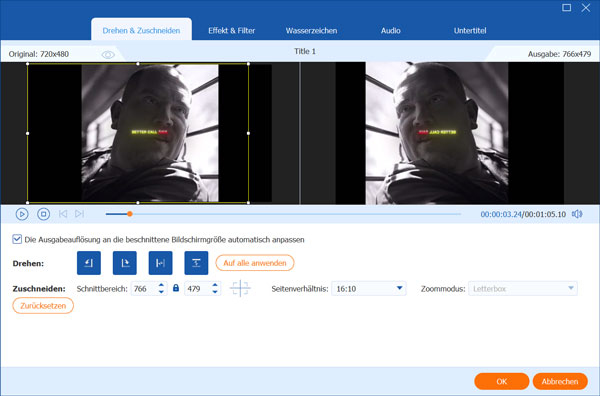Rotate video left 90 degrees
The height and width of the screenshot is (396, 600).
coord(89,263)
